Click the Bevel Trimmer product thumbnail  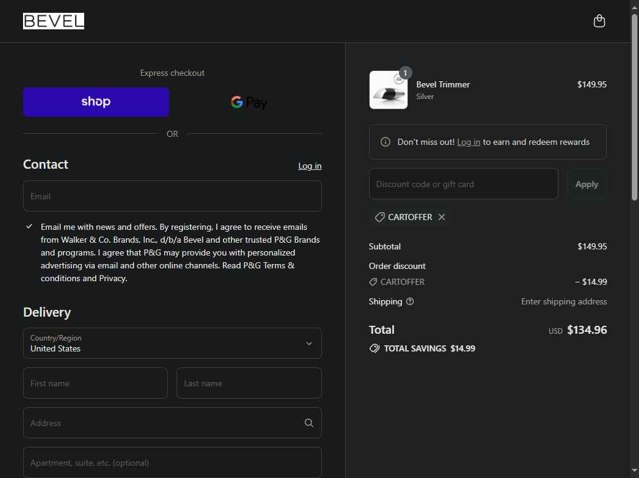(x=388, y=90)
